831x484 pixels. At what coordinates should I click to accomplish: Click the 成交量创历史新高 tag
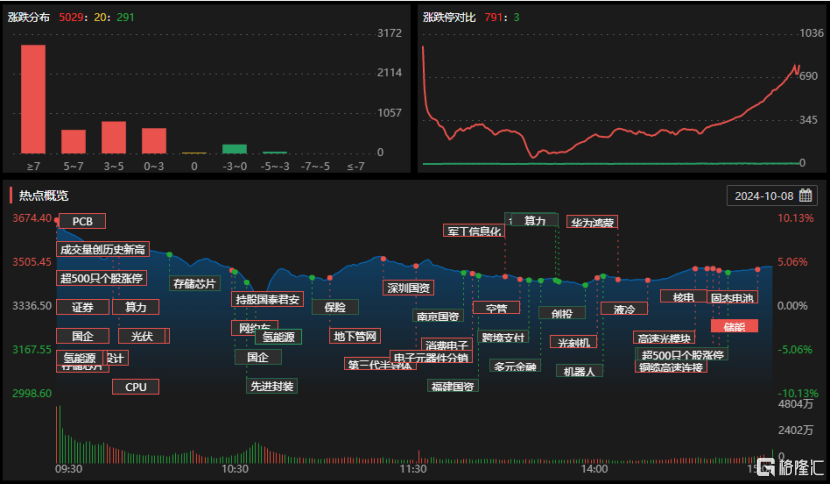(x=103, y=249)
